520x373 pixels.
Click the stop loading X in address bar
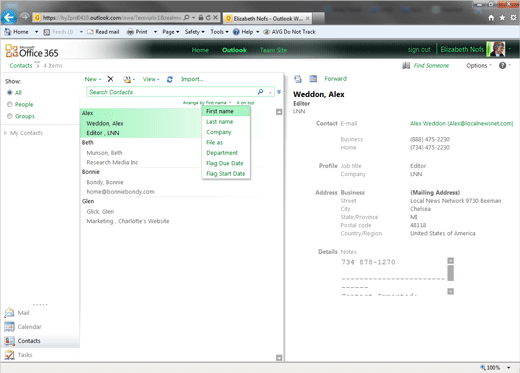coord(215,17)
